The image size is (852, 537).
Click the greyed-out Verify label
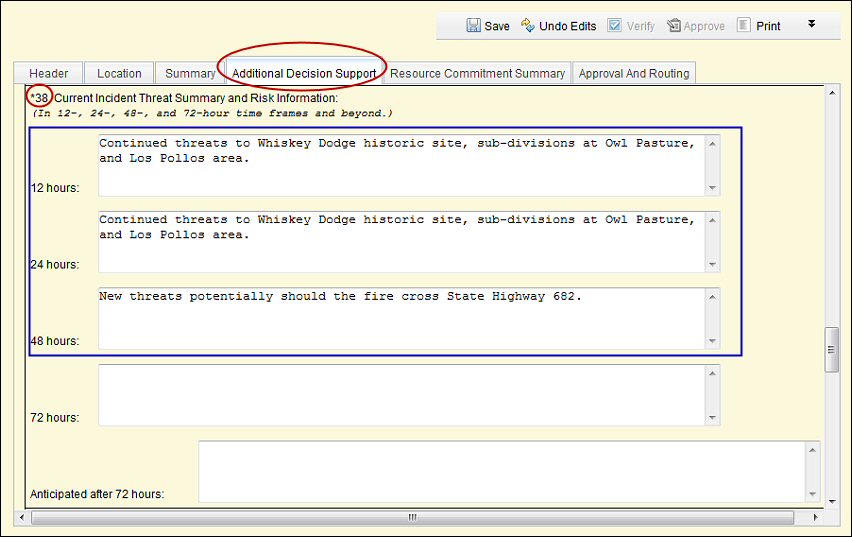(x=641, y=26)
